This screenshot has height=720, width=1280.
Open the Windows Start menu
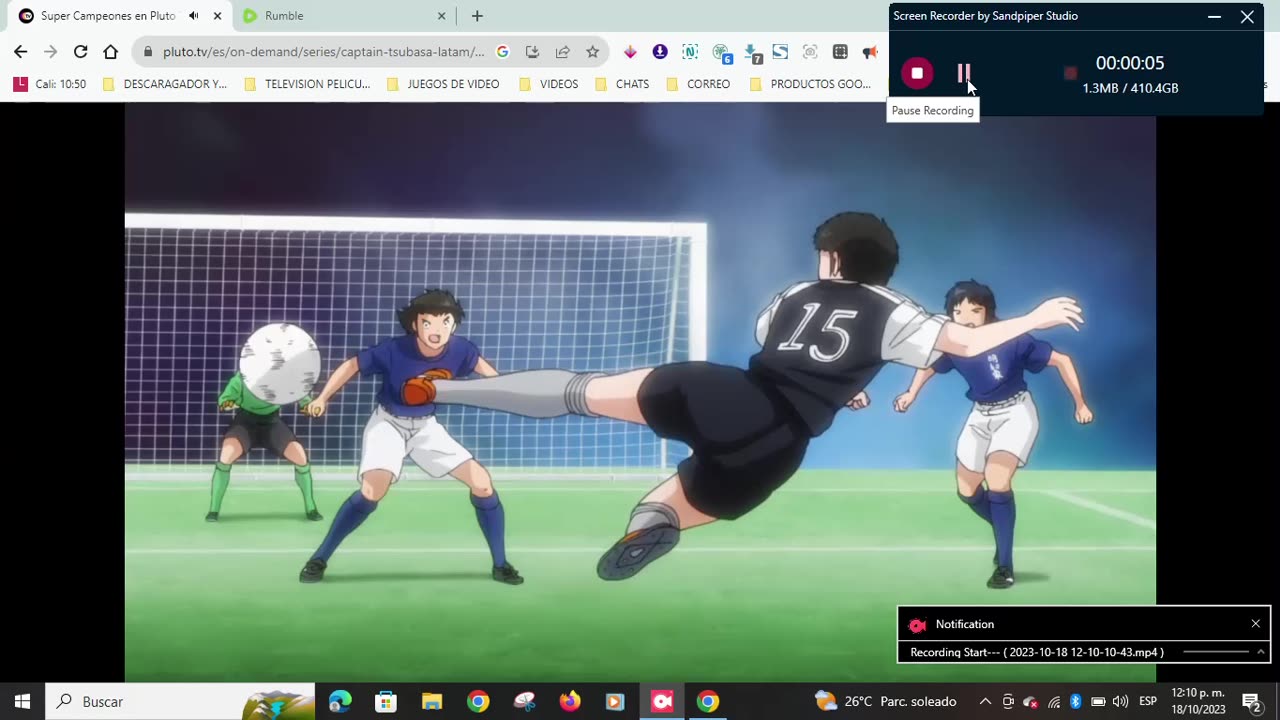click(x=22, y=701)
